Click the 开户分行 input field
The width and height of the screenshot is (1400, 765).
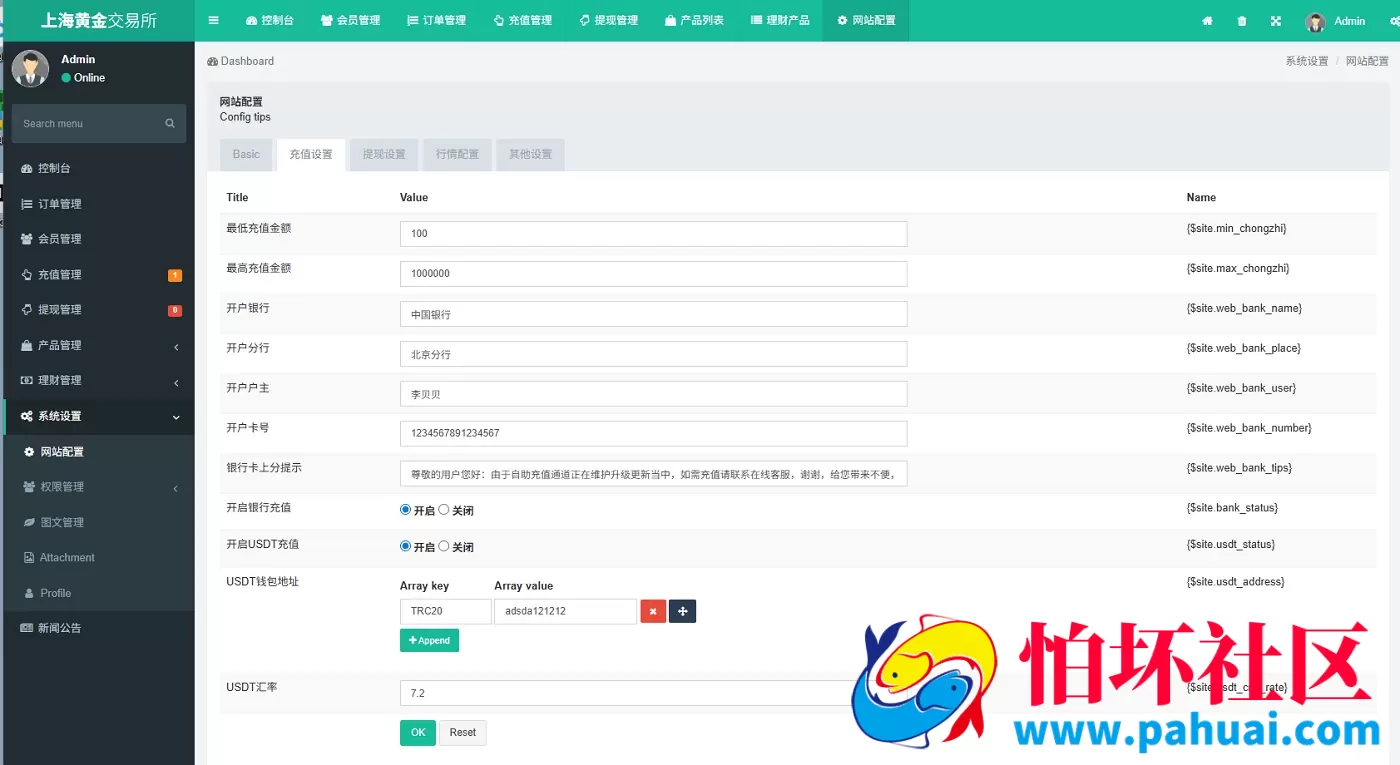653,354
